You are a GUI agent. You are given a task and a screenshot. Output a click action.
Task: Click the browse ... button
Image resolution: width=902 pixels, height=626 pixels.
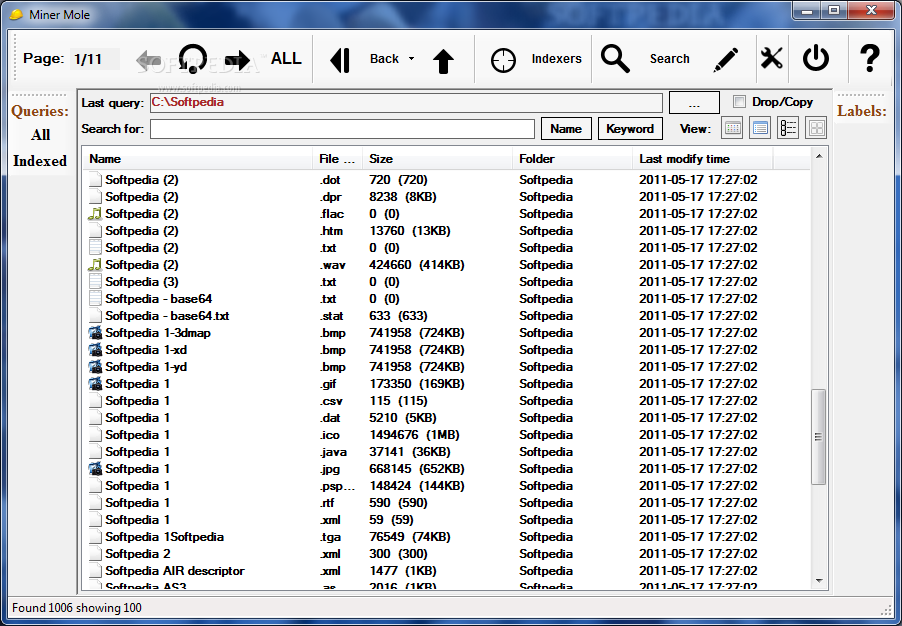point(694,103)
